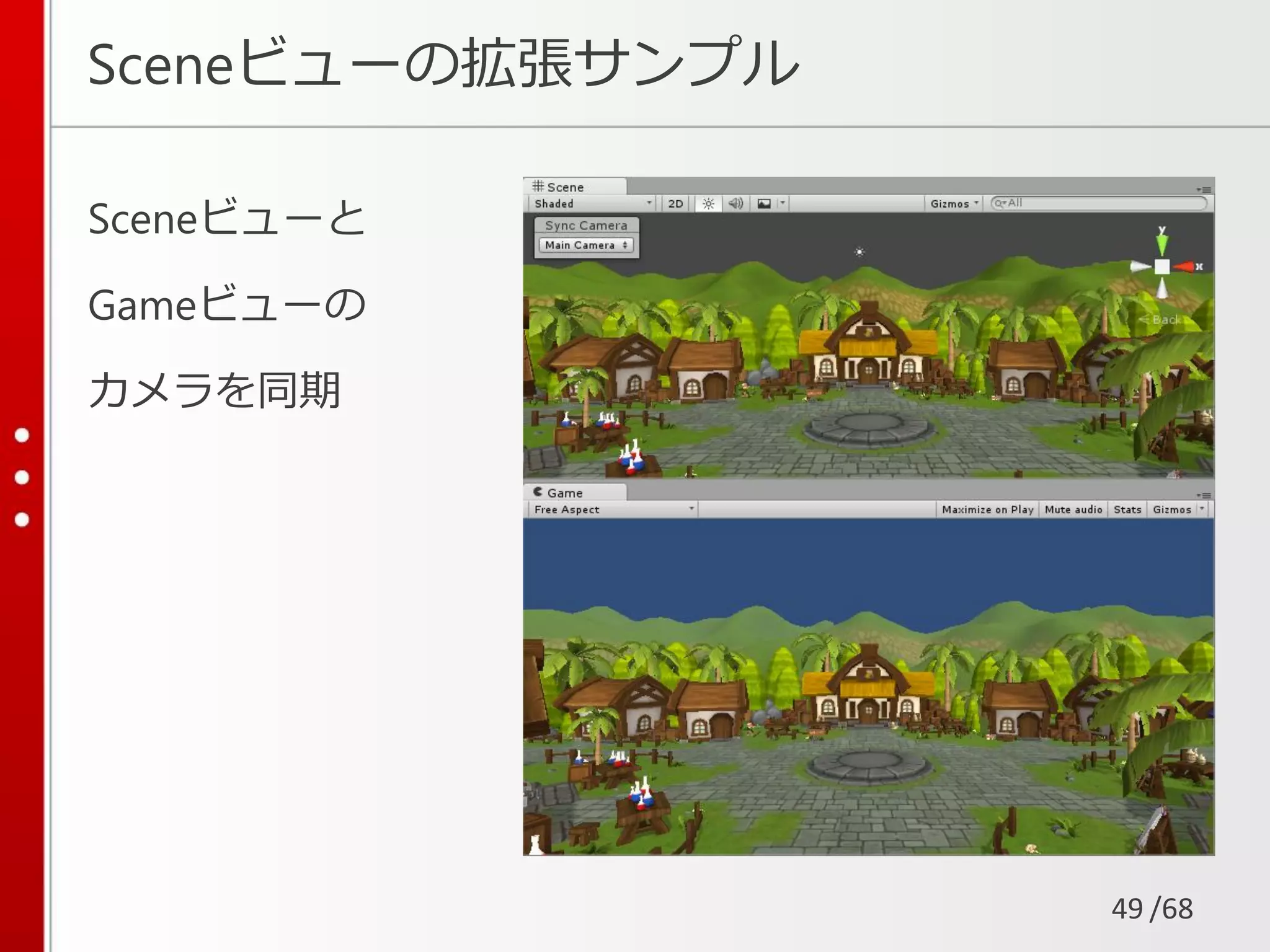Click the slide number 49 /68
The image size is (1270, 952).
[x=1152, y=909]
